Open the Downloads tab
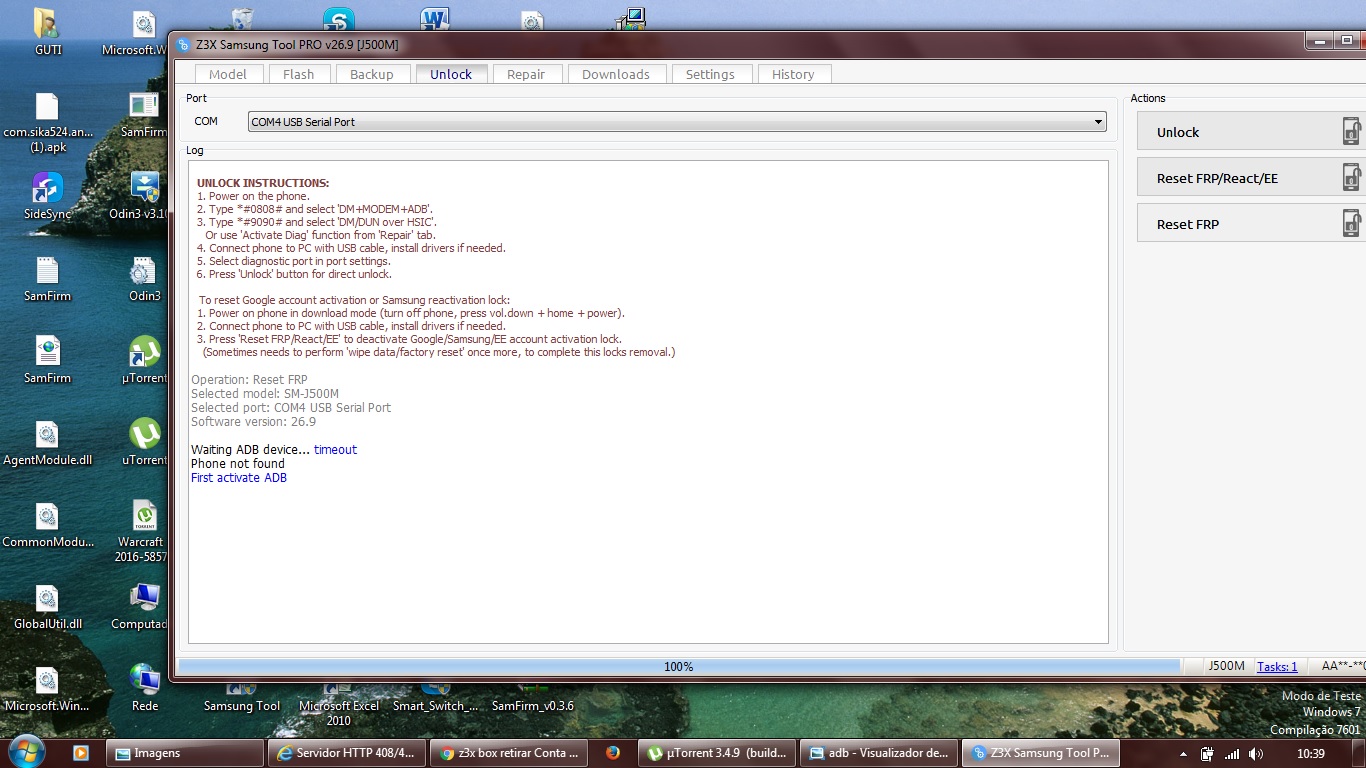The width and height of the screenshot is (1366, 768). click(x=615, y=74)
